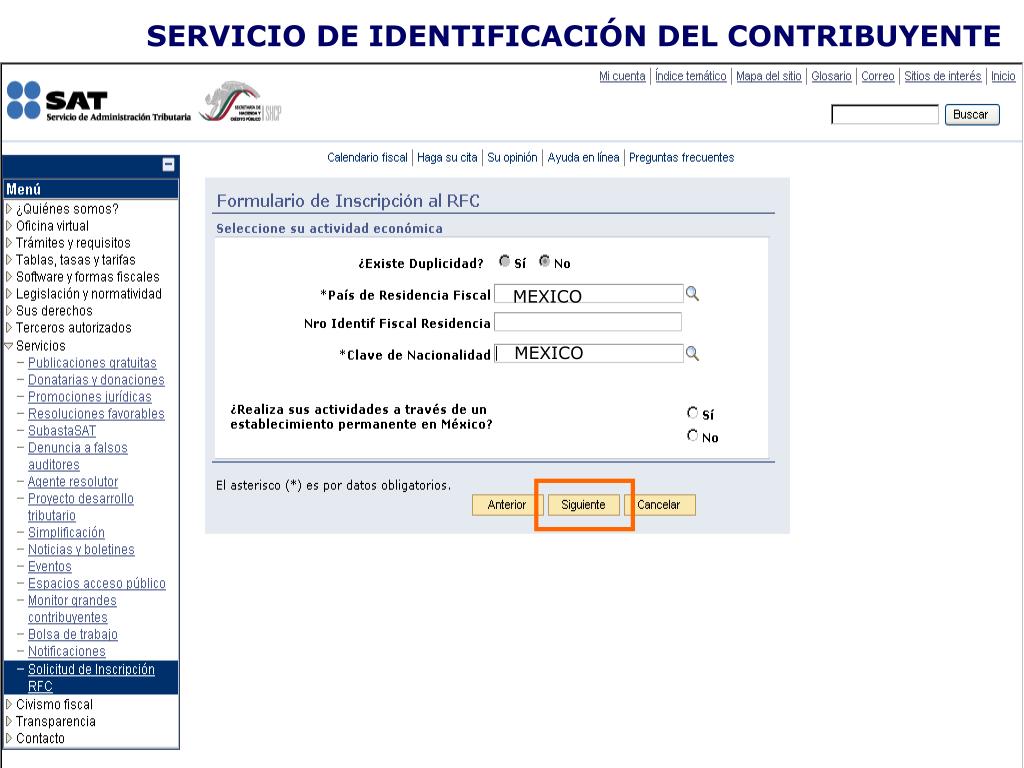Open Solicitud de Inscripción RFC link
1024x768 pixels.
[91, 678]
